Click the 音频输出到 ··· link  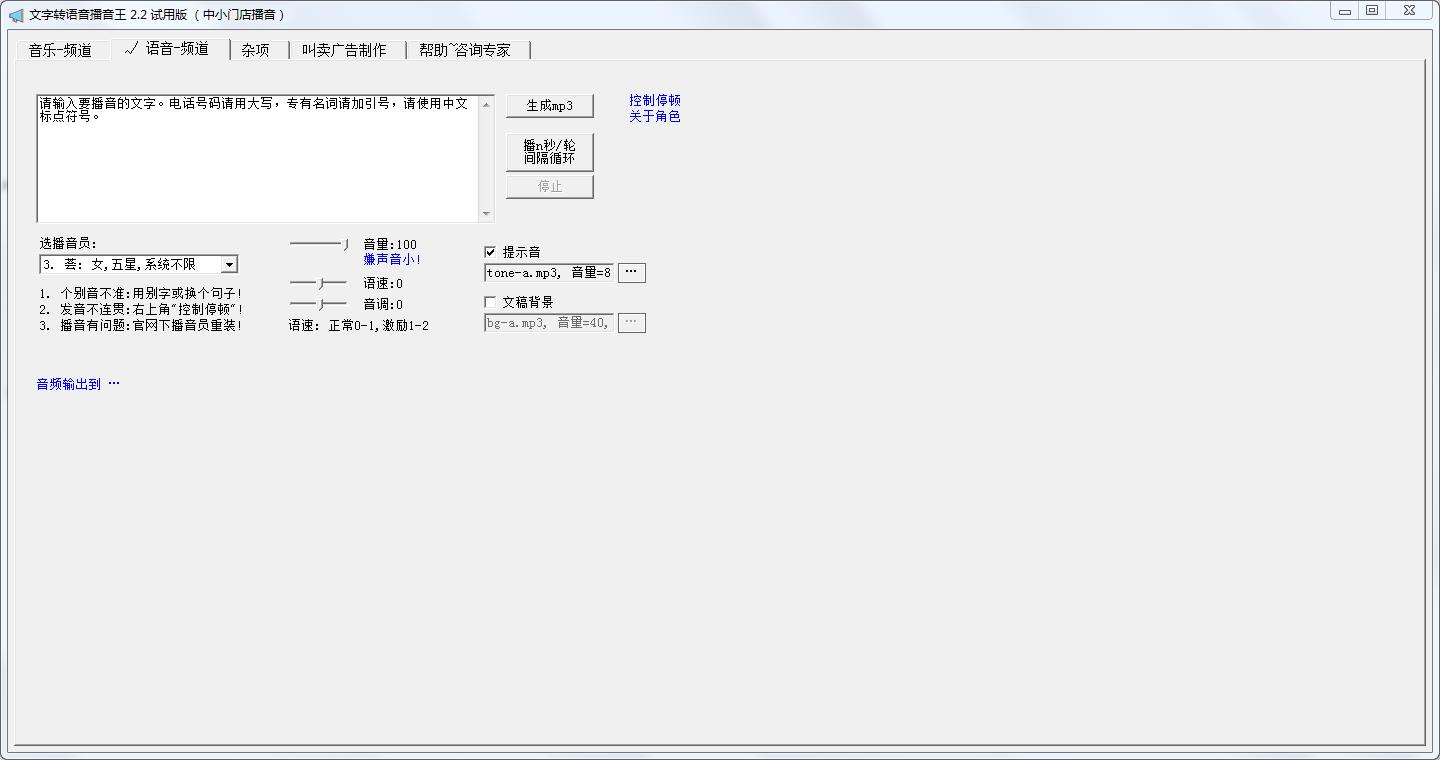click(78, 384)
